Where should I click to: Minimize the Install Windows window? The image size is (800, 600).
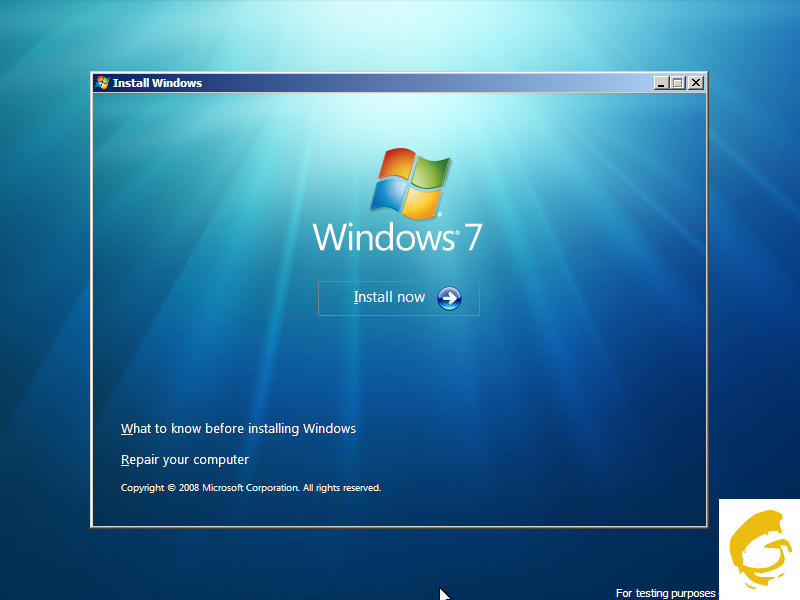coord(661,83)
